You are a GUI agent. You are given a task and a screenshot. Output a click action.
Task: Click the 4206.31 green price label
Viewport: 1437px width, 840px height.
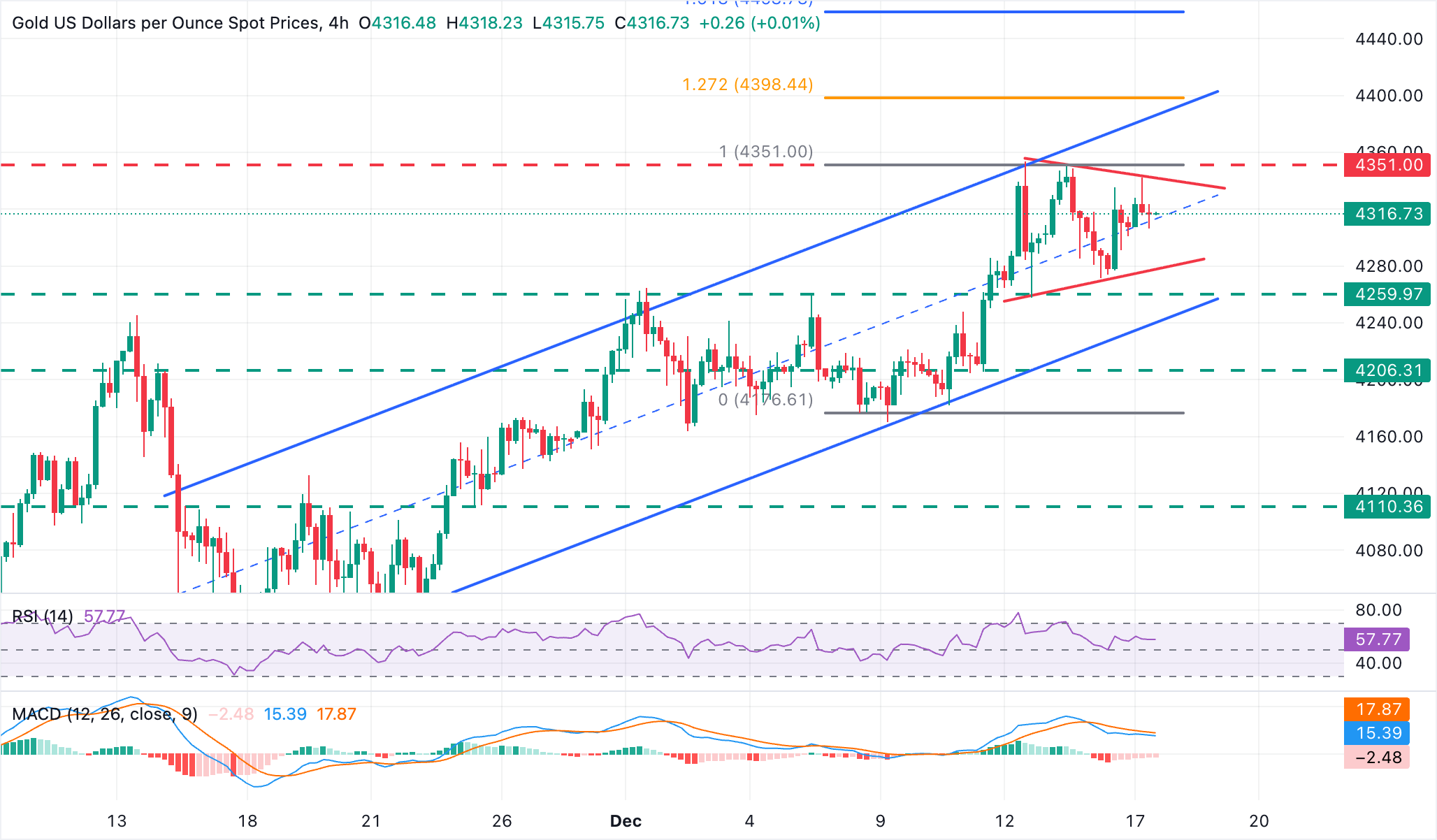point(1386,370)
